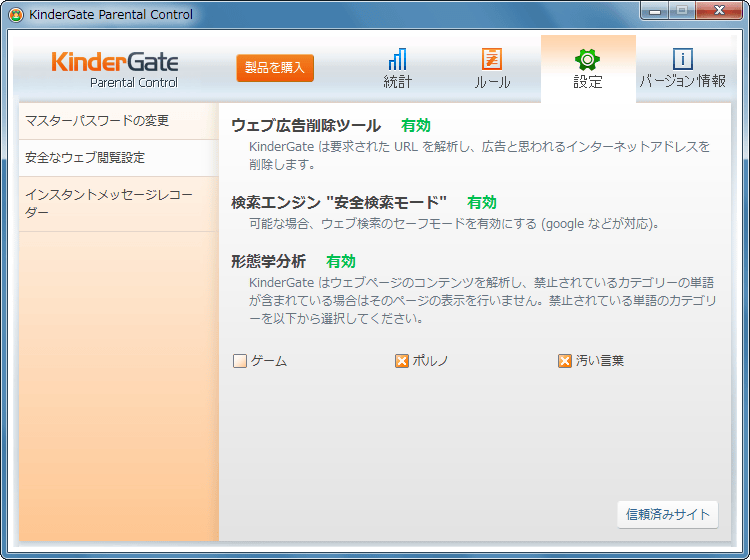Toggle 有効 status for ウェブ広告削除ツール
This screenshot has height=560, width=750.
click(416, 125)
